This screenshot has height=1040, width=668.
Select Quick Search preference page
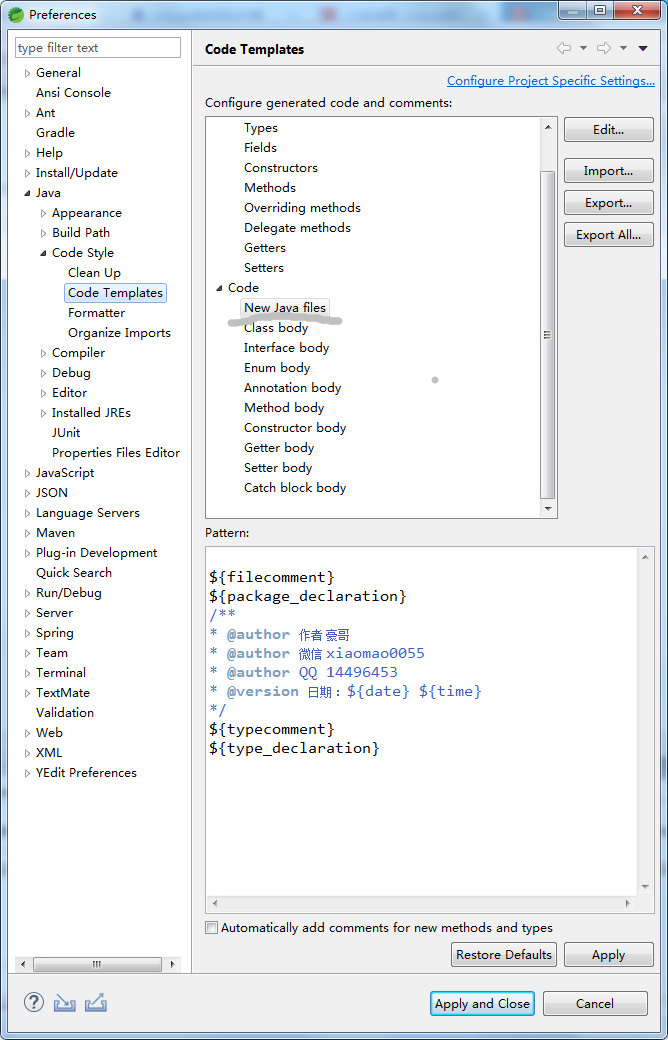tap(74, 572)
